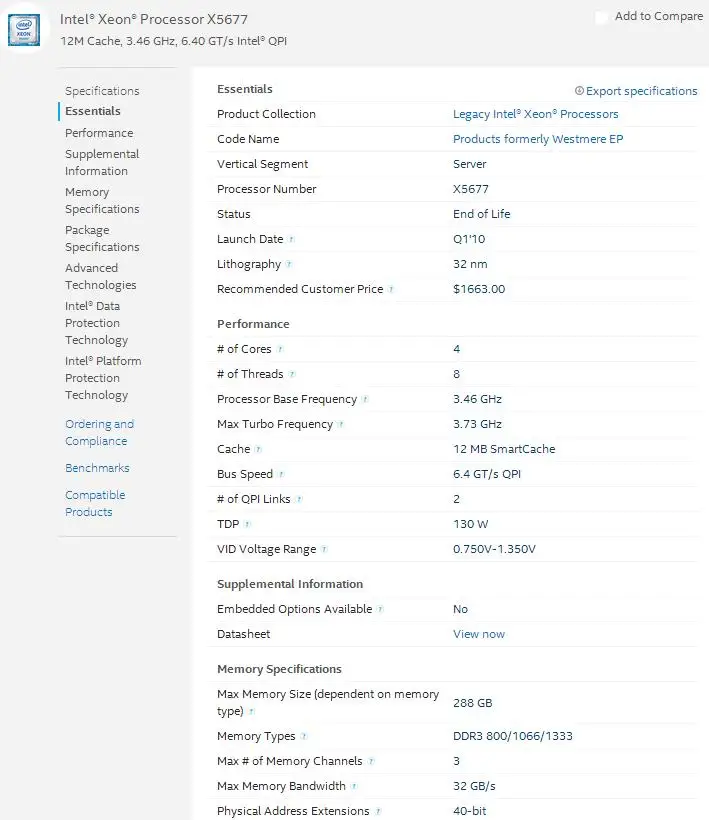
Task: Click the 40-bit address extensions value
Action: coord(470,811)
